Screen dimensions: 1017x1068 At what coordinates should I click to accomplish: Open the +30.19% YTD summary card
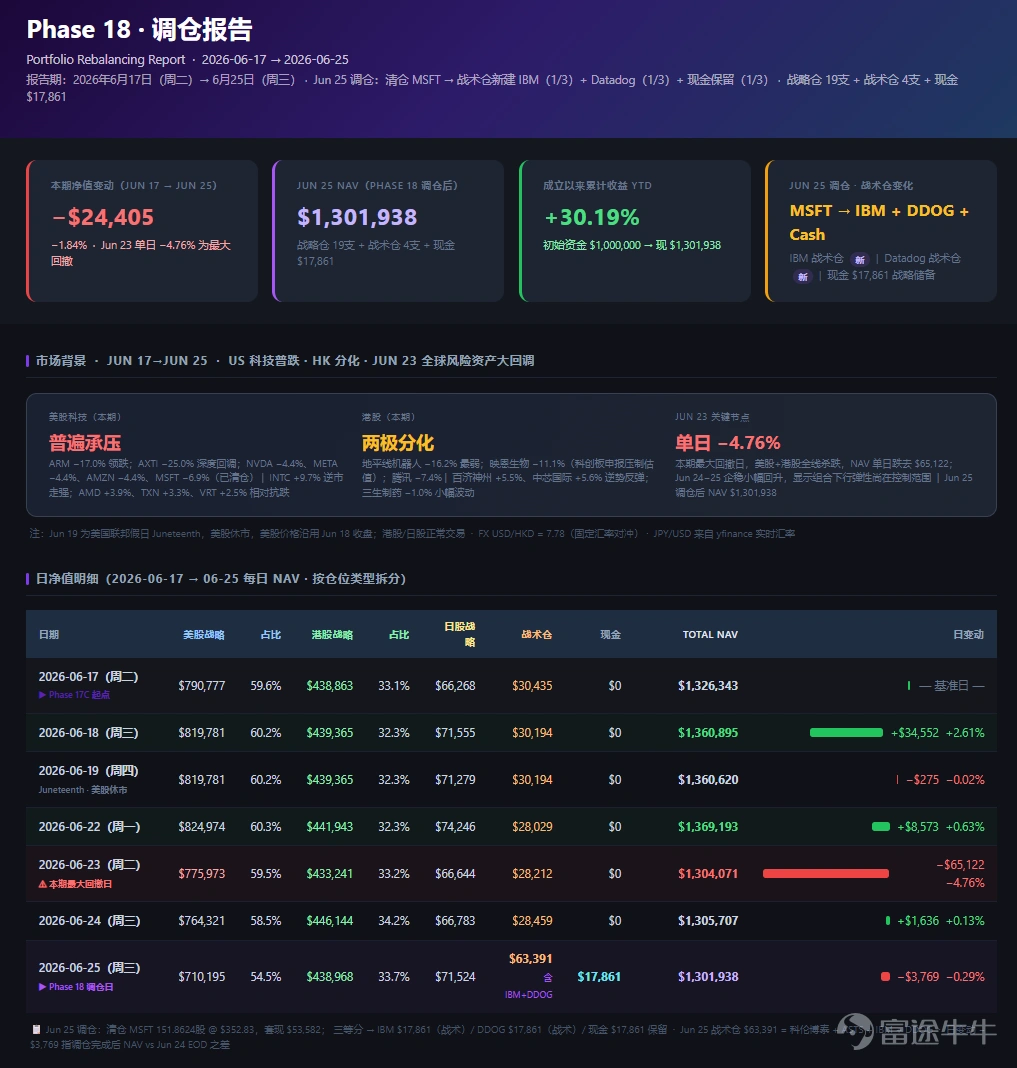pyautogui.click(x=635, y=231)
